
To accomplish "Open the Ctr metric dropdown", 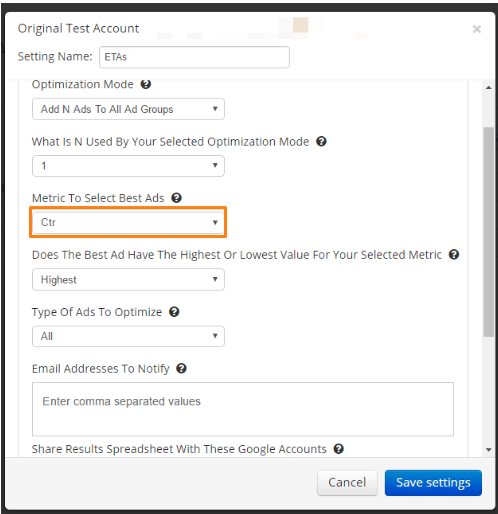I will 128,222.
